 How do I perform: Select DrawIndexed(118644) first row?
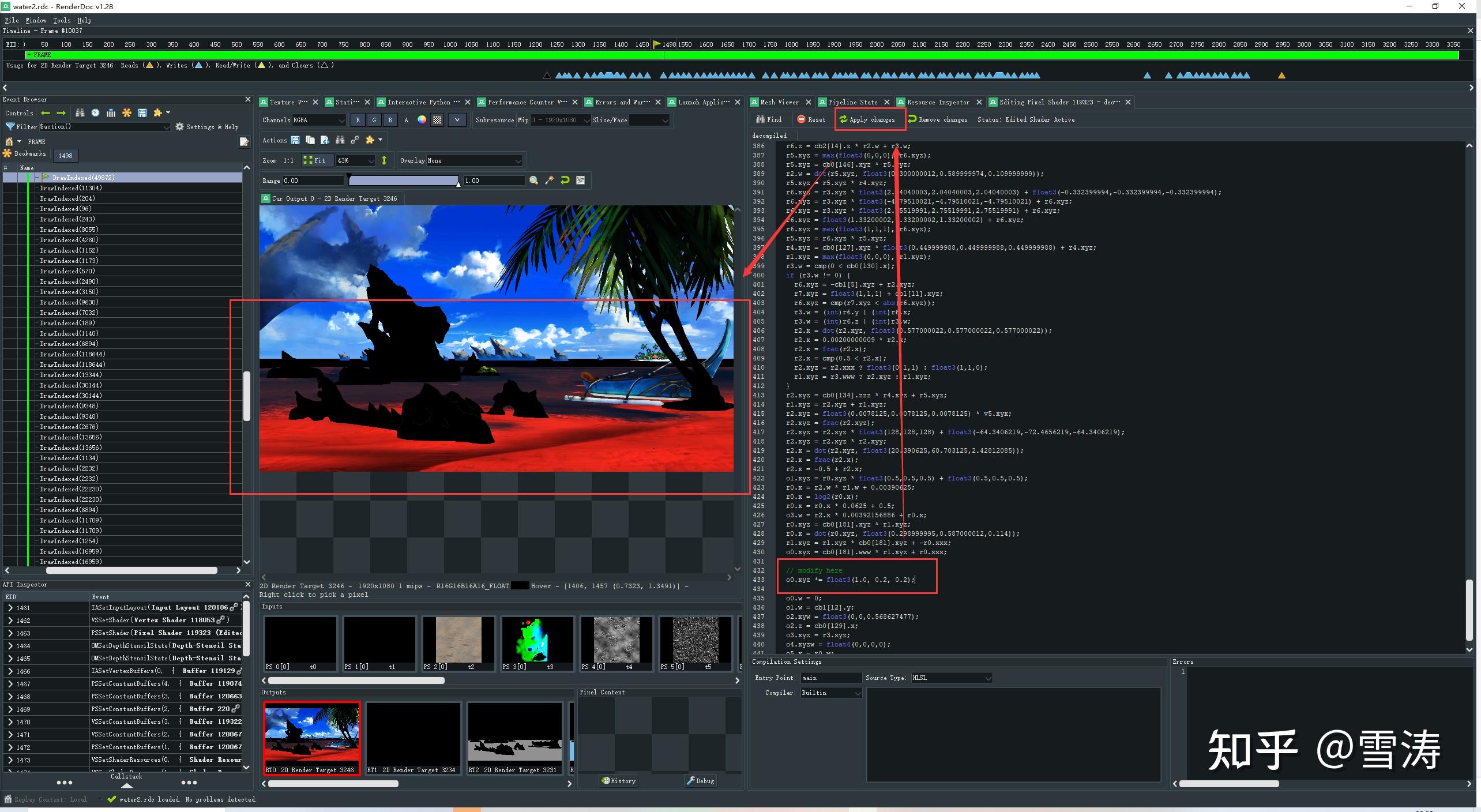73,354
